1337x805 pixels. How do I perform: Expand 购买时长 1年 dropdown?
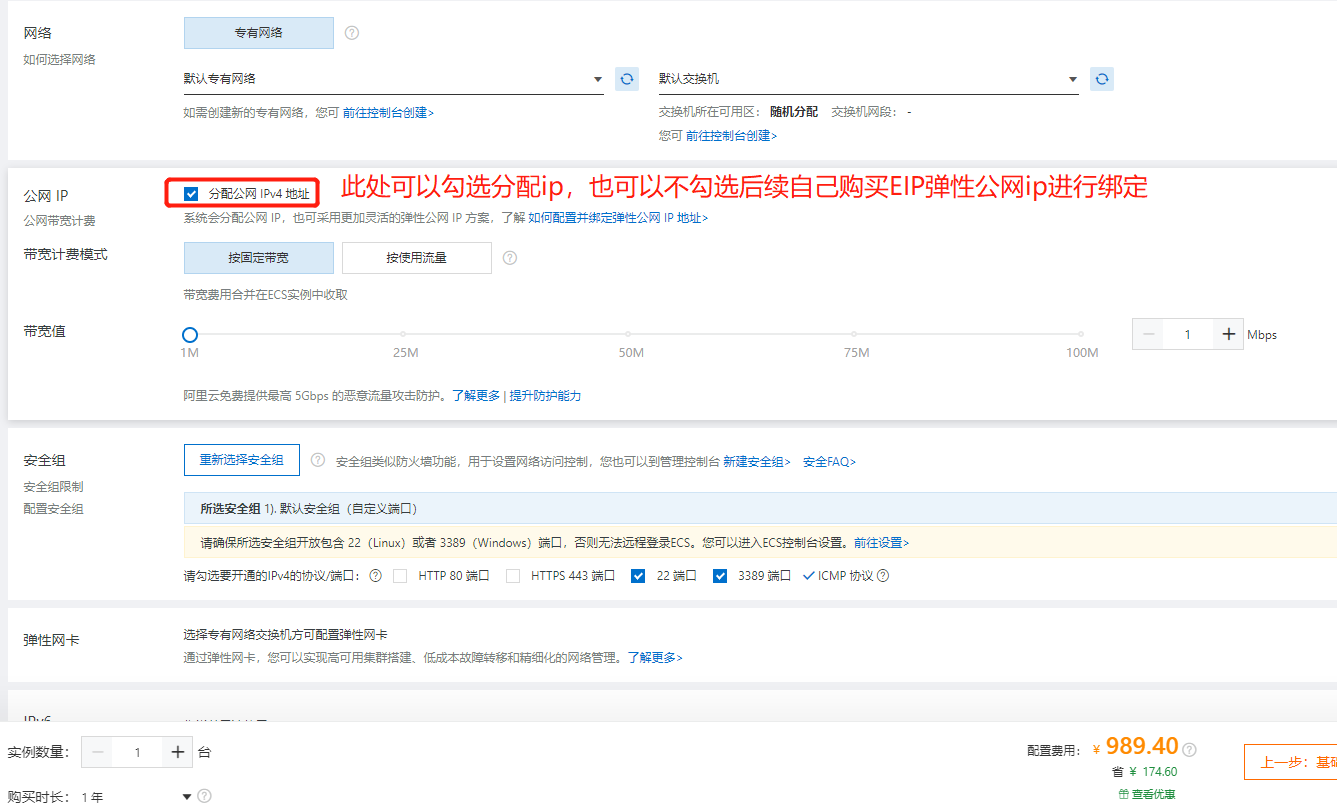[187, 797]
